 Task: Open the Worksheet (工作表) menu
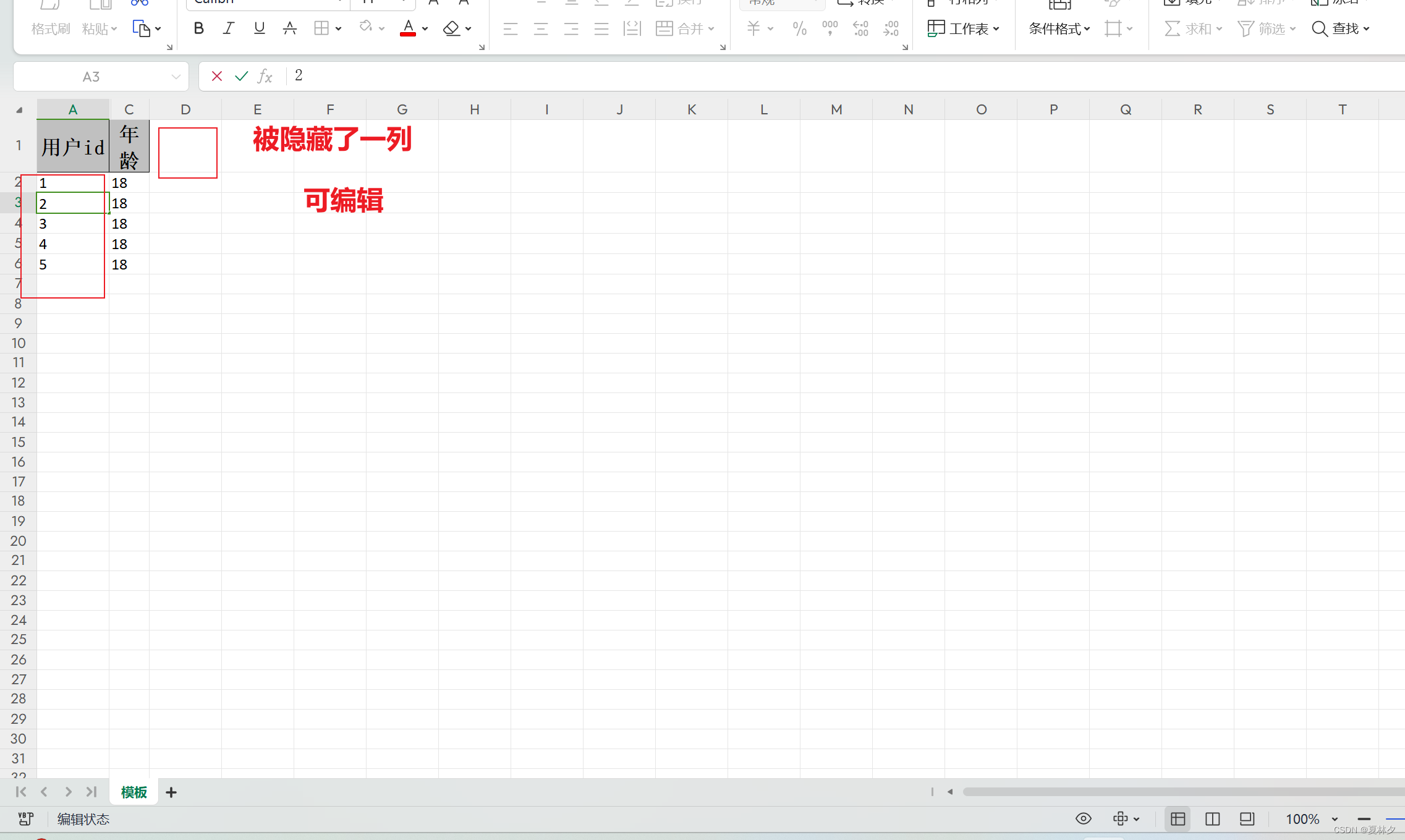click(963, 28)
